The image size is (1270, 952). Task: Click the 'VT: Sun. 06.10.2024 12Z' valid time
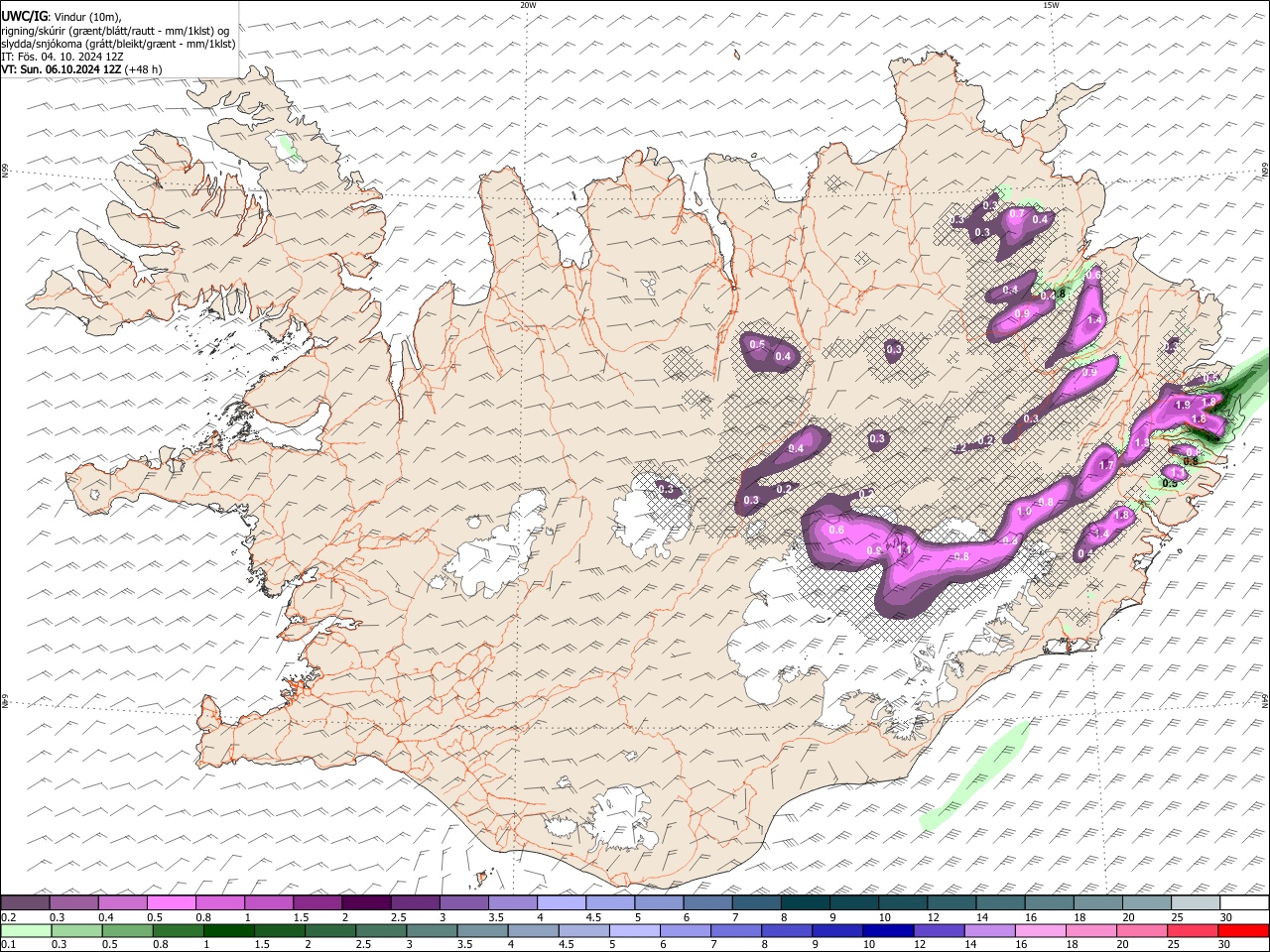click(62, 69)
